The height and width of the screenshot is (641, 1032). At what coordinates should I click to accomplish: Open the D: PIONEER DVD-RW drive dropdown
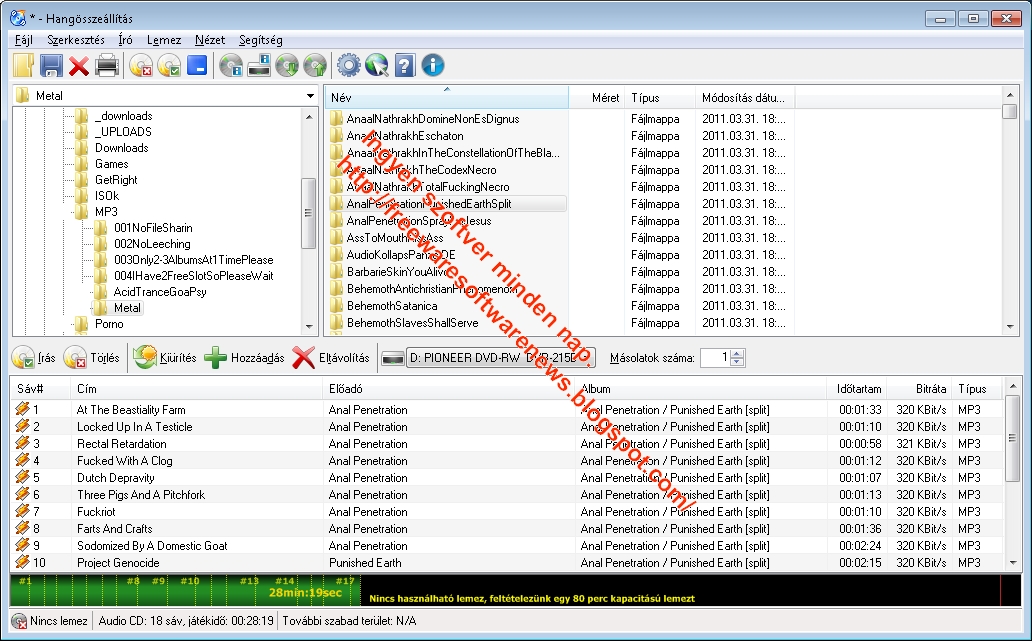tap(500, 358)
